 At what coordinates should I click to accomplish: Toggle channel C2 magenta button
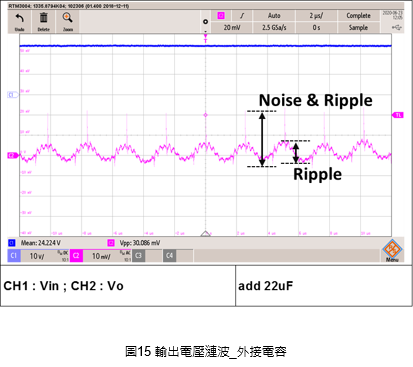point(76,256)
